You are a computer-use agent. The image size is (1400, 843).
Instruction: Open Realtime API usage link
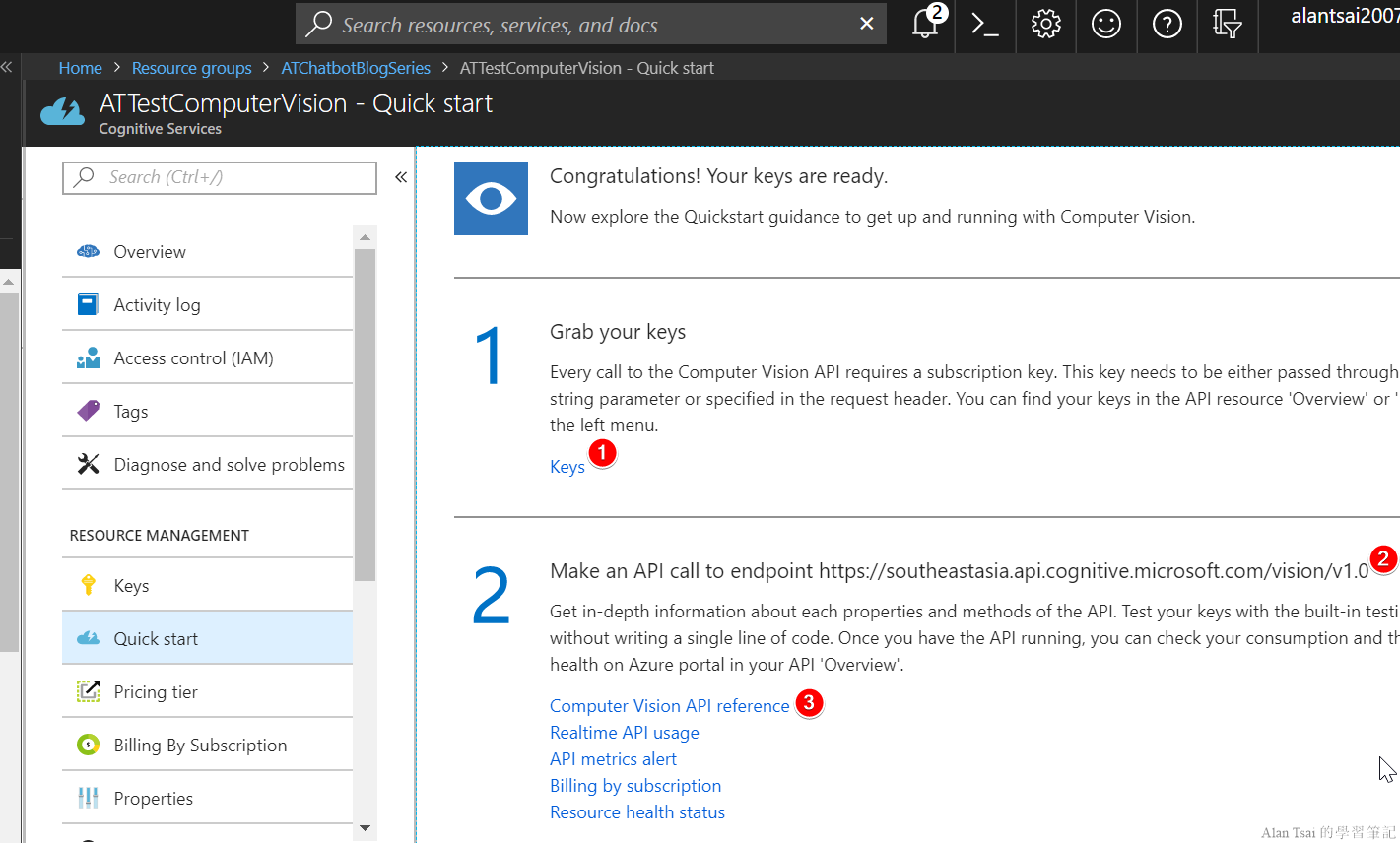point(625,733)
